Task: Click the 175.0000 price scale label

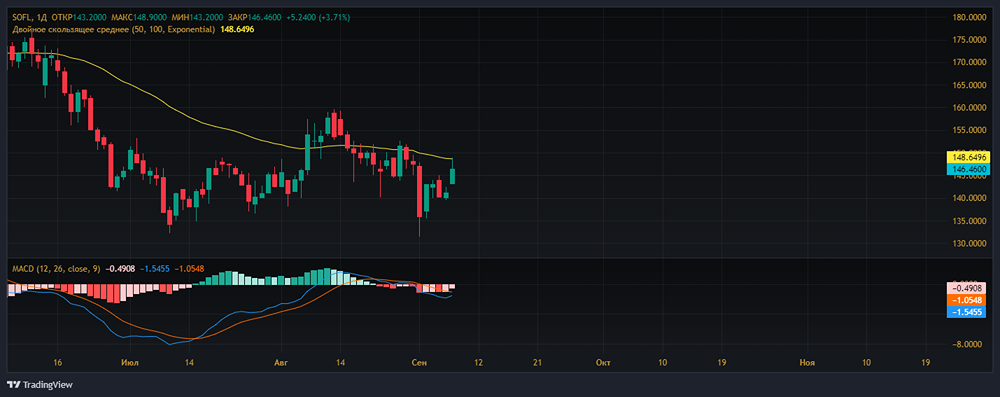Action: tap(969, 40)
